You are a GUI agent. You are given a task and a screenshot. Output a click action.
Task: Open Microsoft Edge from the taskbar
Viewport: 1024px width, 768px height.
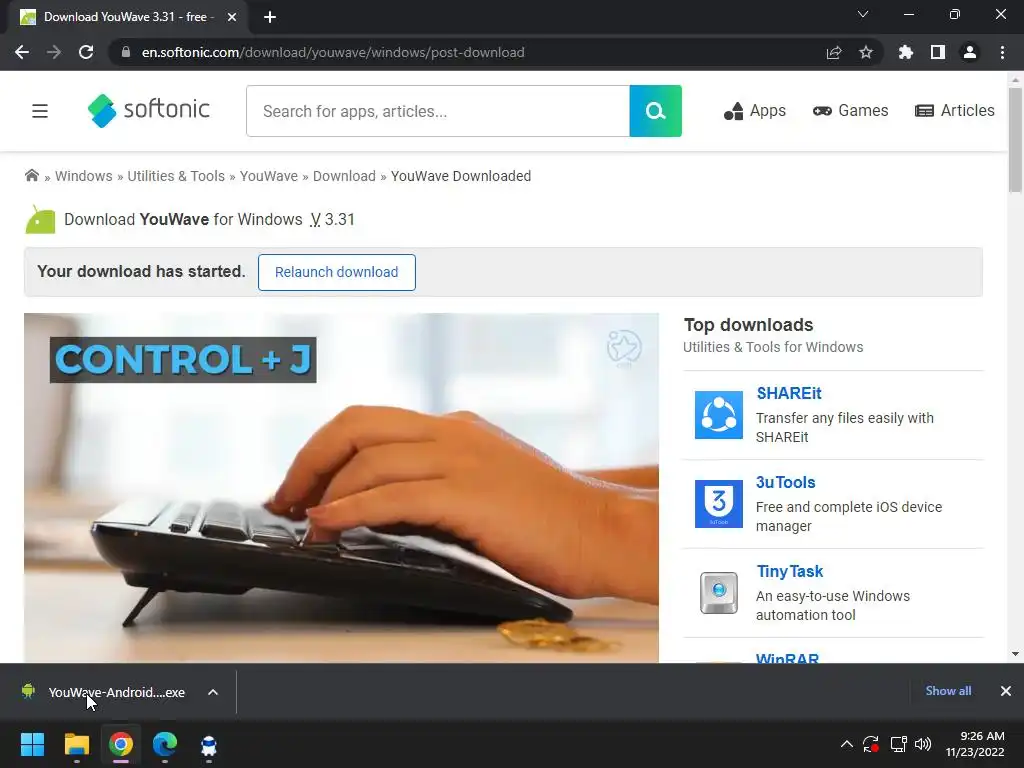click(x=165, y=744)
